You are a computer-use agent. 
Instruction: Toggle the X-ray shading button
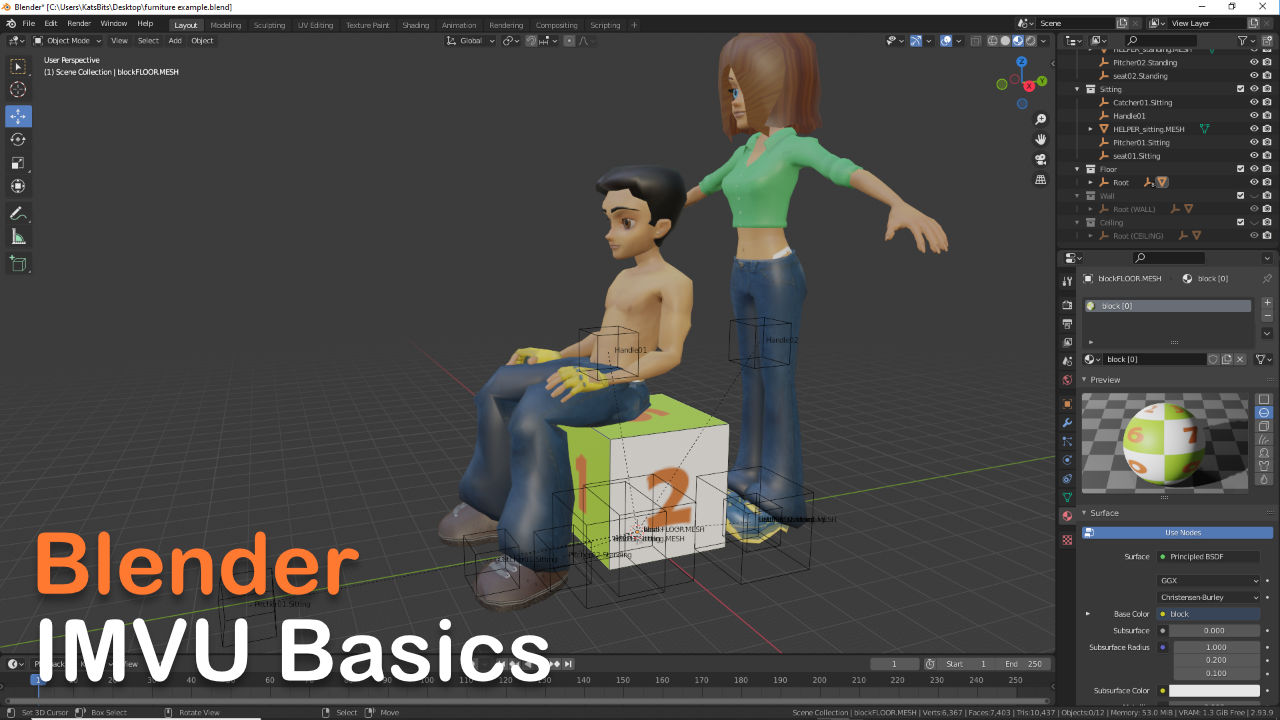coord(977,41)
